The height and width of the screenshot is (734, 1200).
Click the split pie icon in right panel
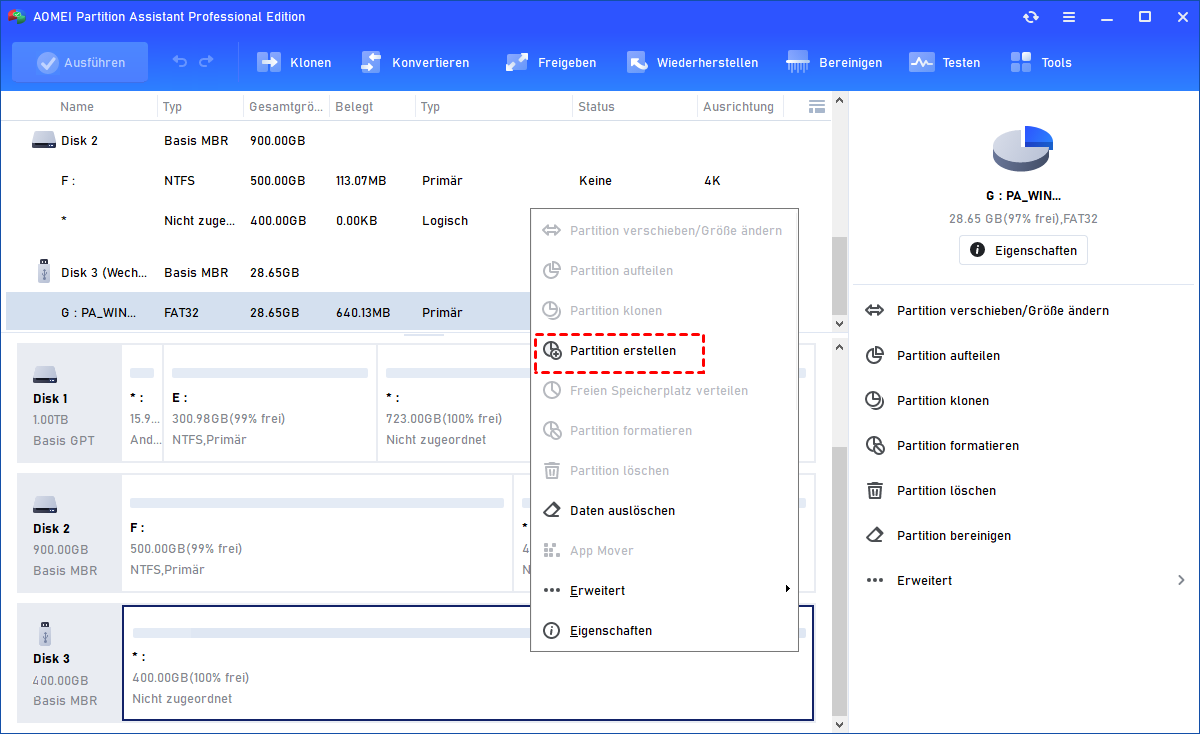point(875,356)
